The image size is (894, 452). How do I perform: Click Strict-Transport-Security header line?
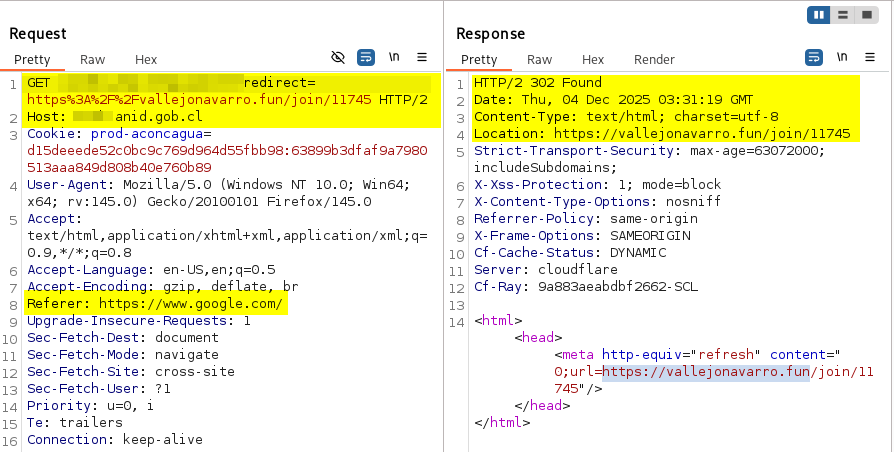(649, 151)
